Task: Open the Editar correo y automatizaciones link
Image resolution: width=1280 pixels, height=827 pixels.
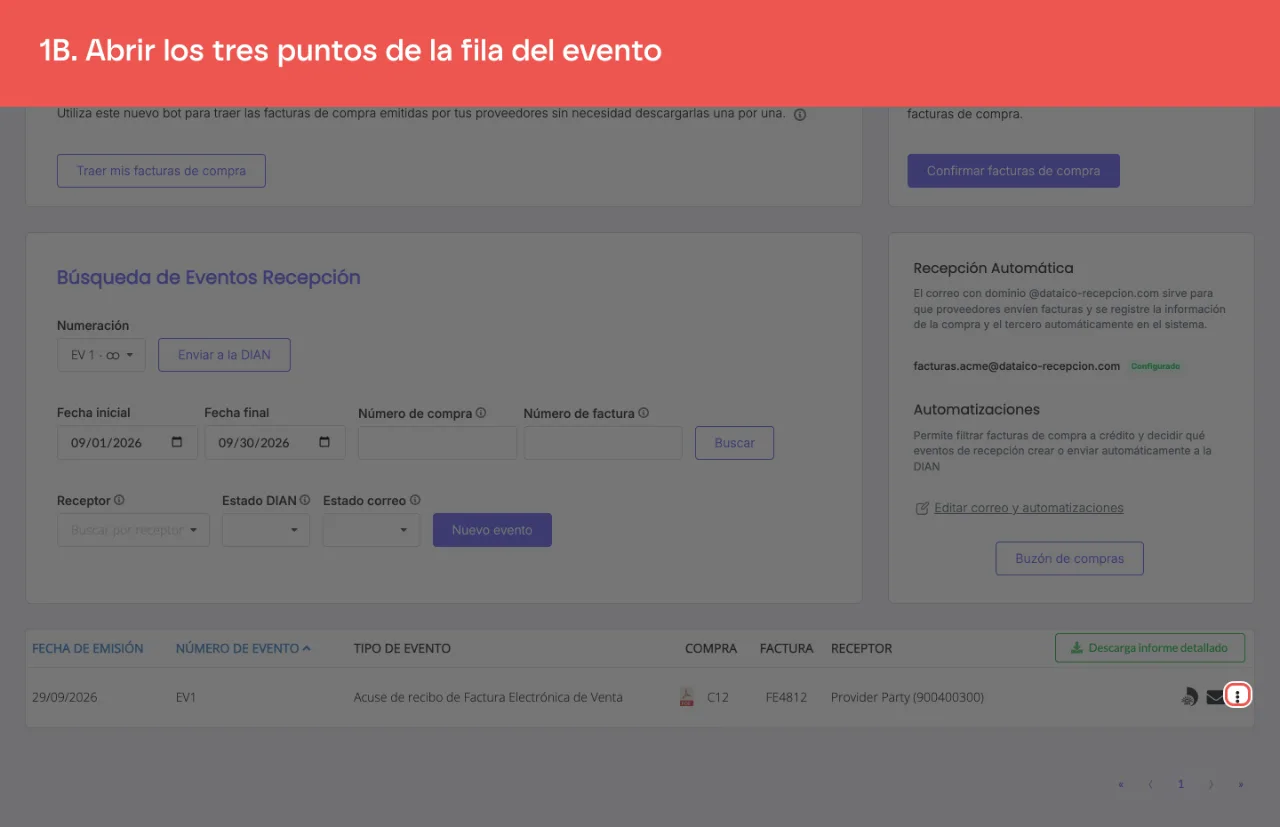Action: 1029,508
